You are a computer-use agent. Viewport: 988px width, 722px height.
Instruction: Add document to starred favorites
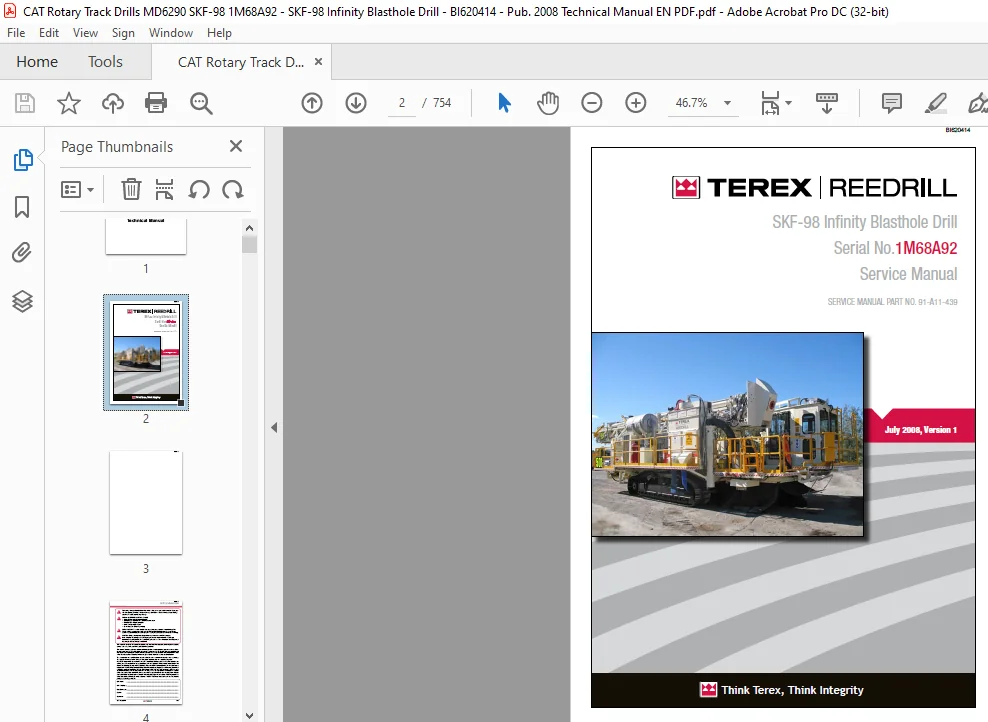pos(69,103)
